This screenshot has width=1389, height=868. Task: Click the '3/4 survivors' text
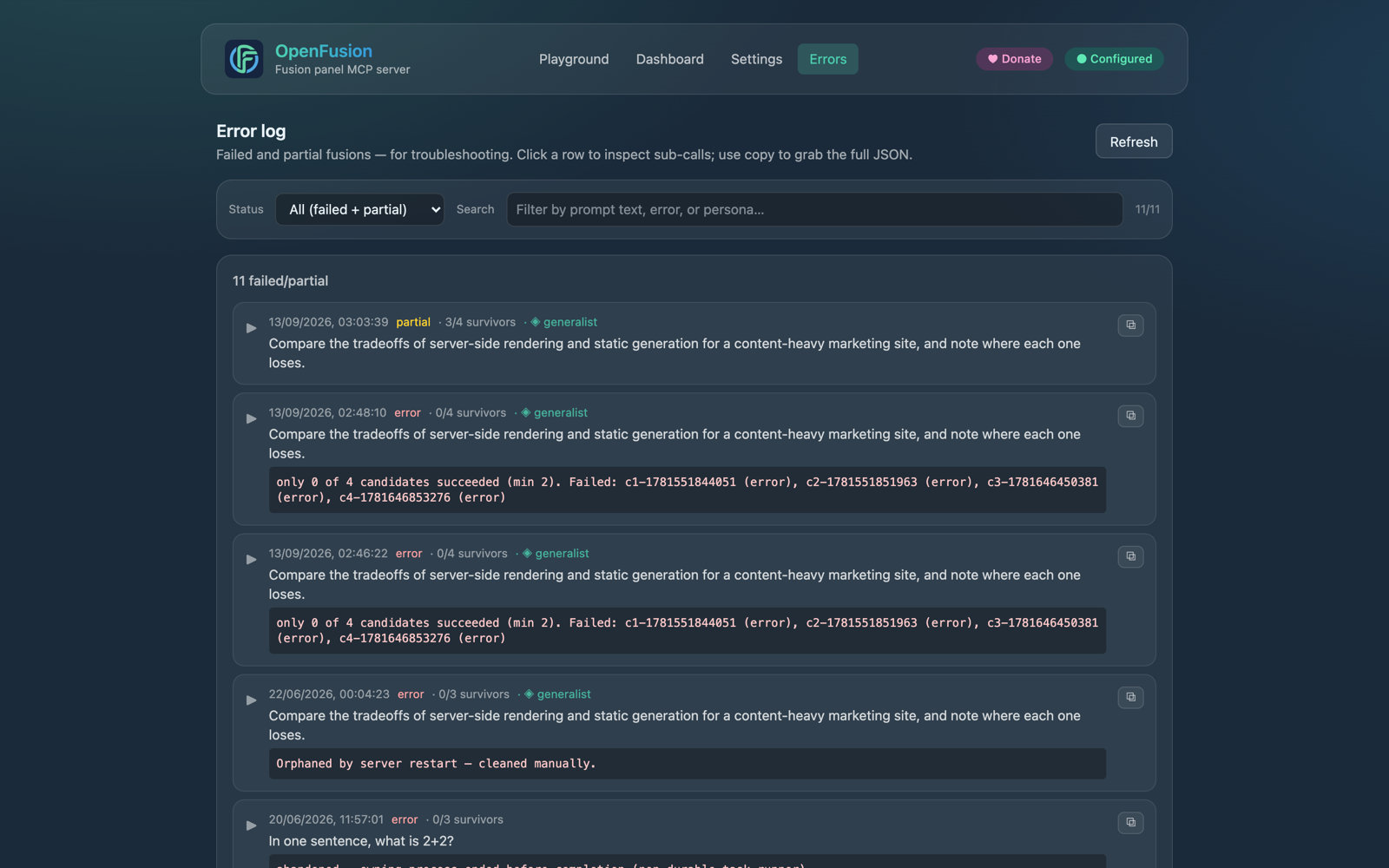[x=480, y=322]
